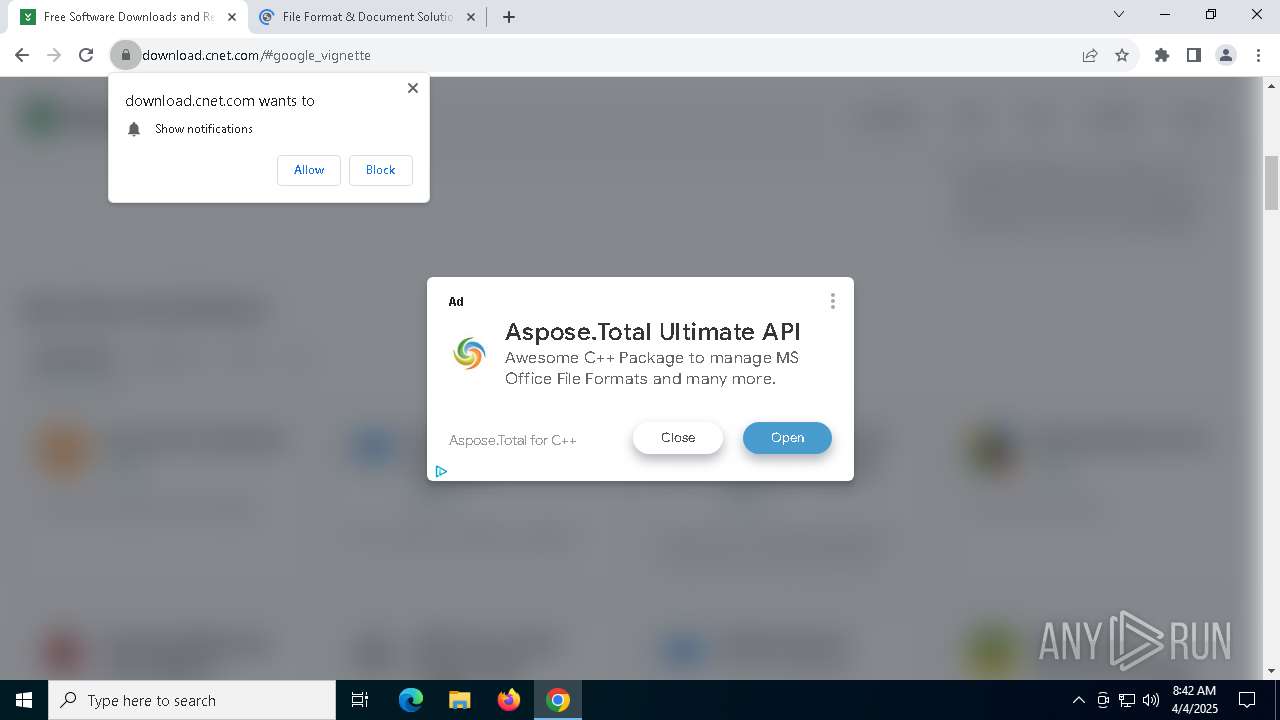
Task: Click the bell icon in the permission popup
Action: coord(134,129)
